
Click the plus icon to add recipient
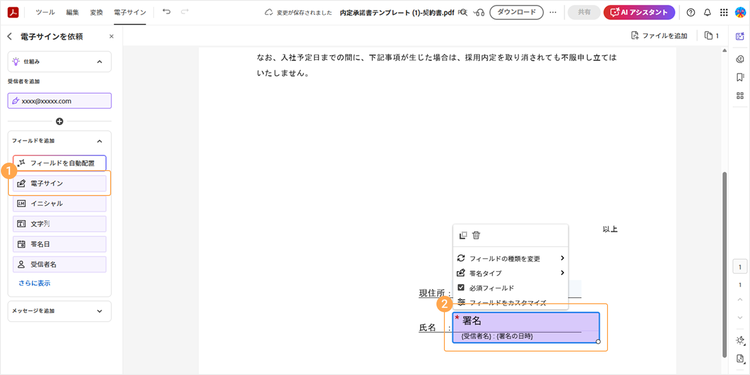pos(59,121)
